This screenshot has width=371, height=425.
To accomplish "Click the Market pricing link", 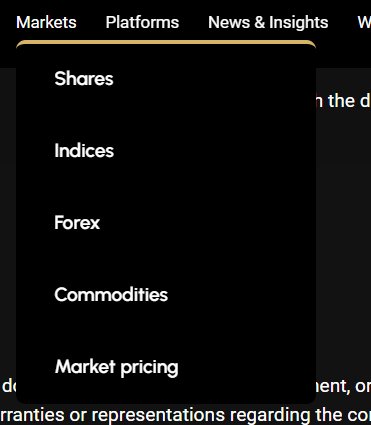I will [x=116, y=367].
